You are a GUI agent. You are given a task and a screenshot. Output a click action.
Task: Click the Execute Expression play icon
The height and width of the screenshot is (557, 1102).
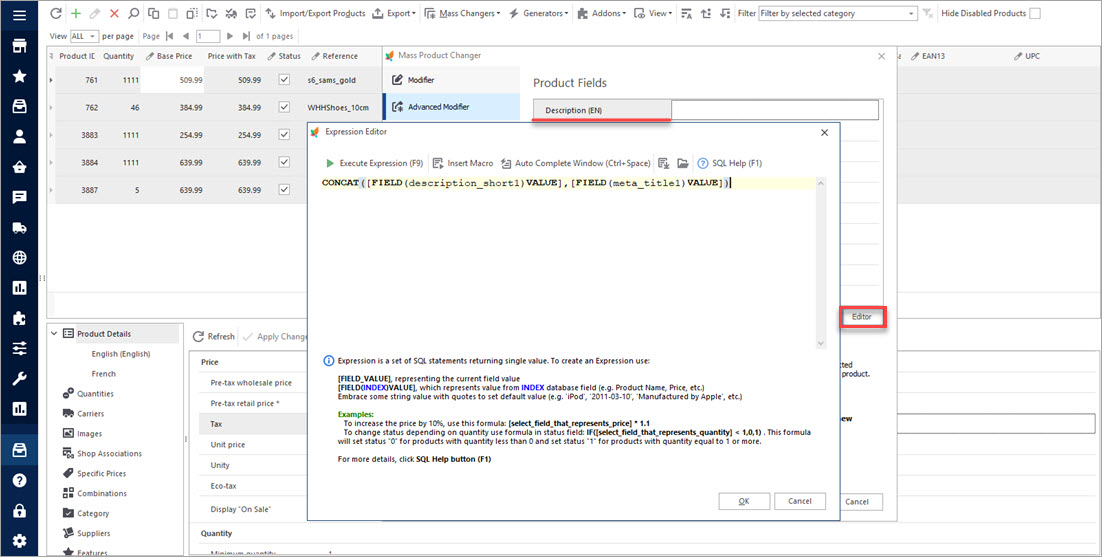pyautogui.click(x=330, y=163)
